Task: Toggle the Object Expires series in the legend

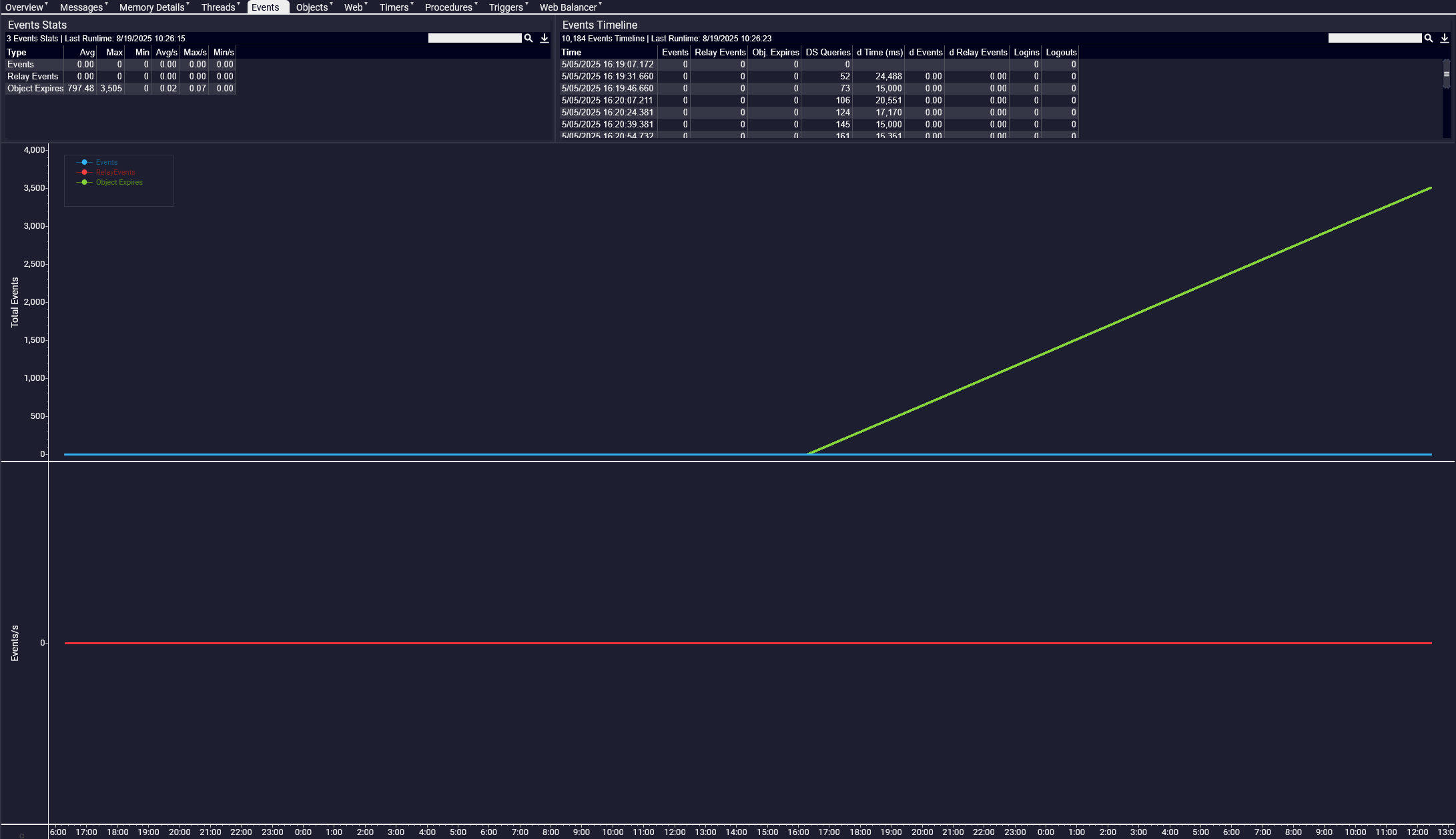Action: (119, 182)
